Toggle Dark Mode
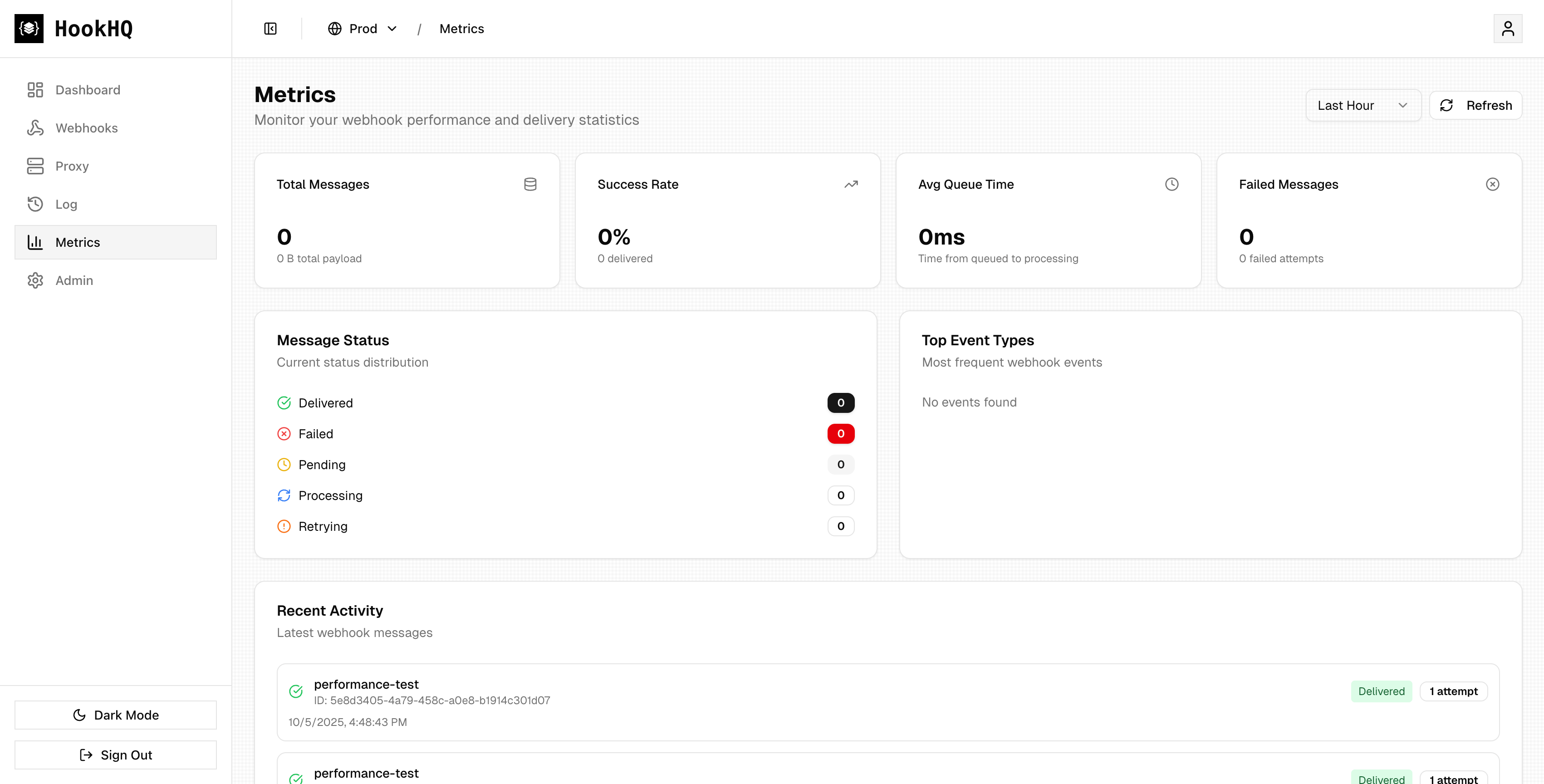Image resolution: width=1544 pixels, height=784 pixels. (x=116, y=715)
